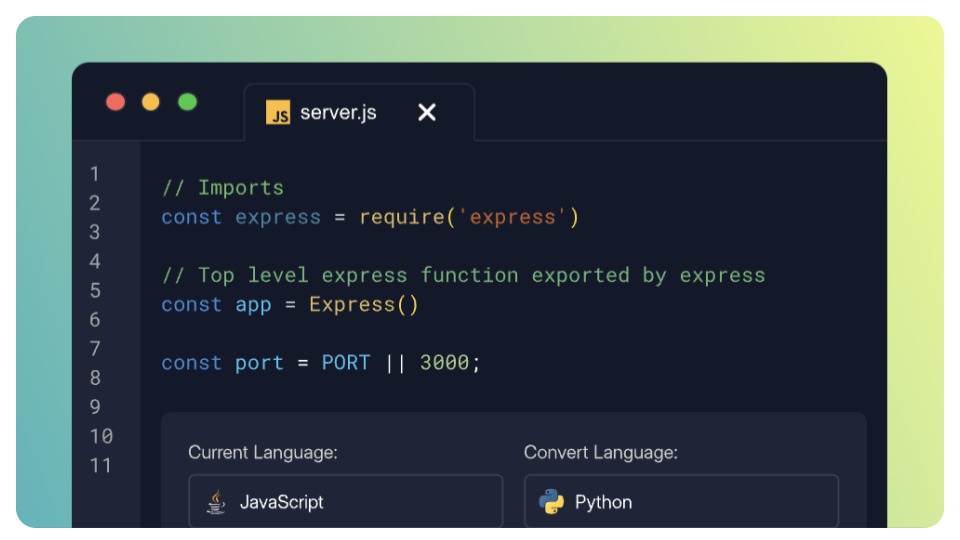
Task: Select the server.js tab
Action: pos(359,112)
